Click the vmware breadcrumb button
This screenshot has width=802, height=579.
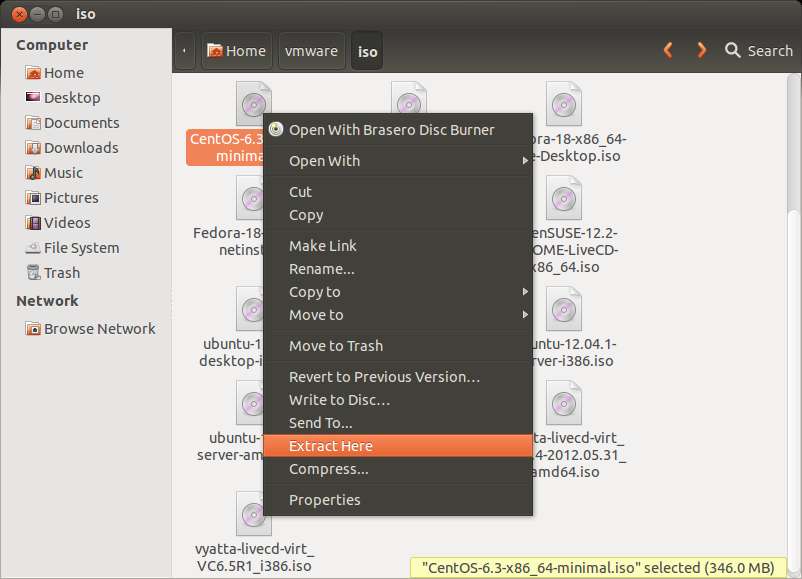click(x=311, y=51)
